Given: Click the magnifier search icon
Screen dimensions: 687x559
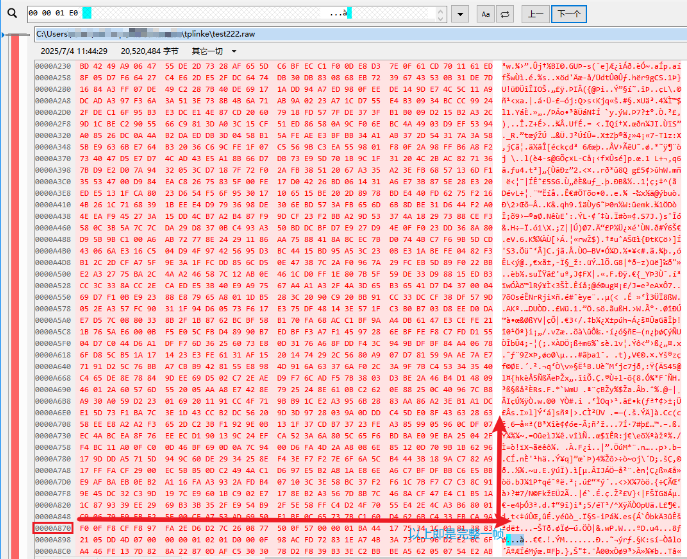Looking at the screenshot, I should pos(12,14).
